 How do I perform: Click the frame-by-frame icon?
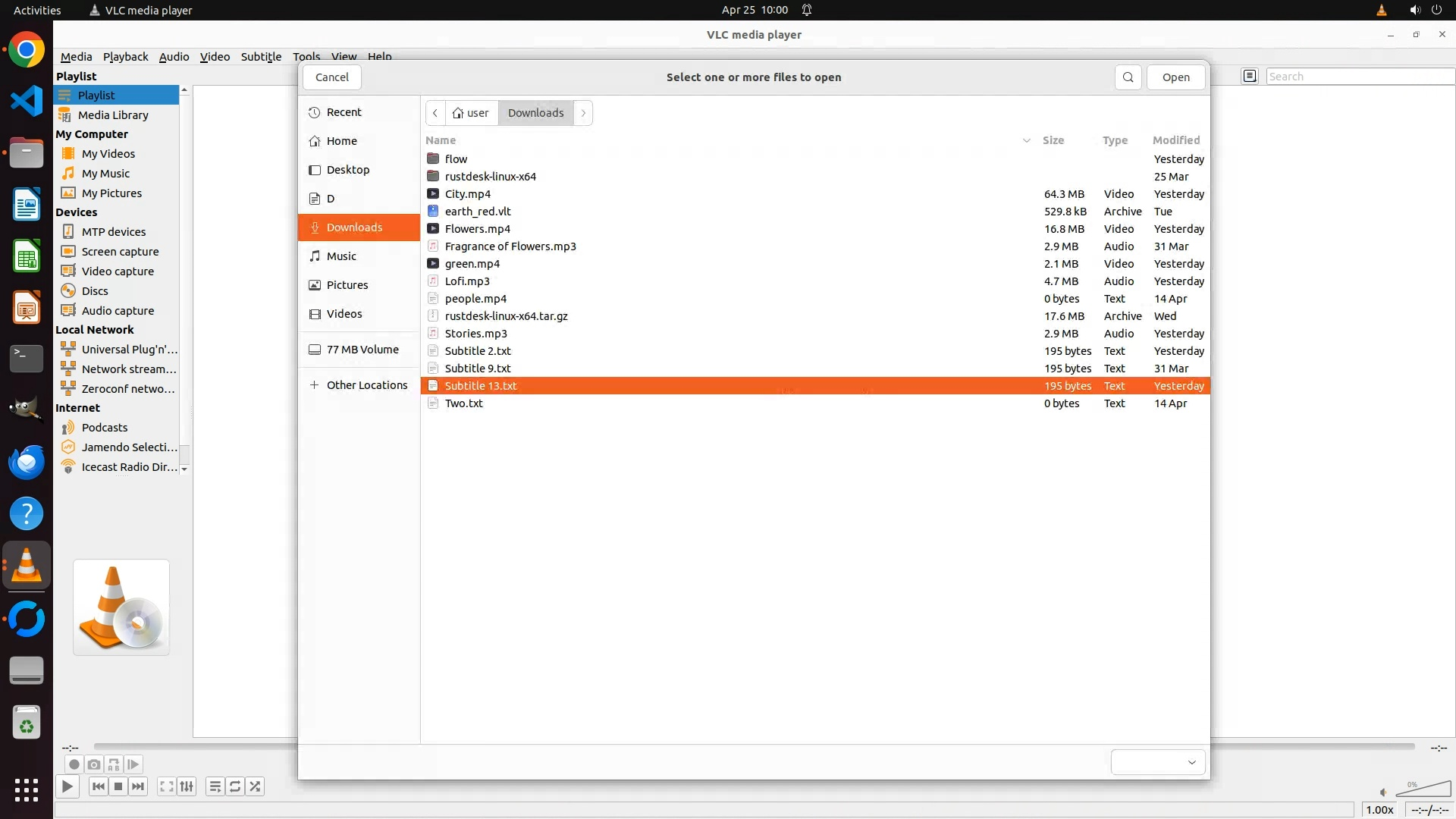point(133,764)
